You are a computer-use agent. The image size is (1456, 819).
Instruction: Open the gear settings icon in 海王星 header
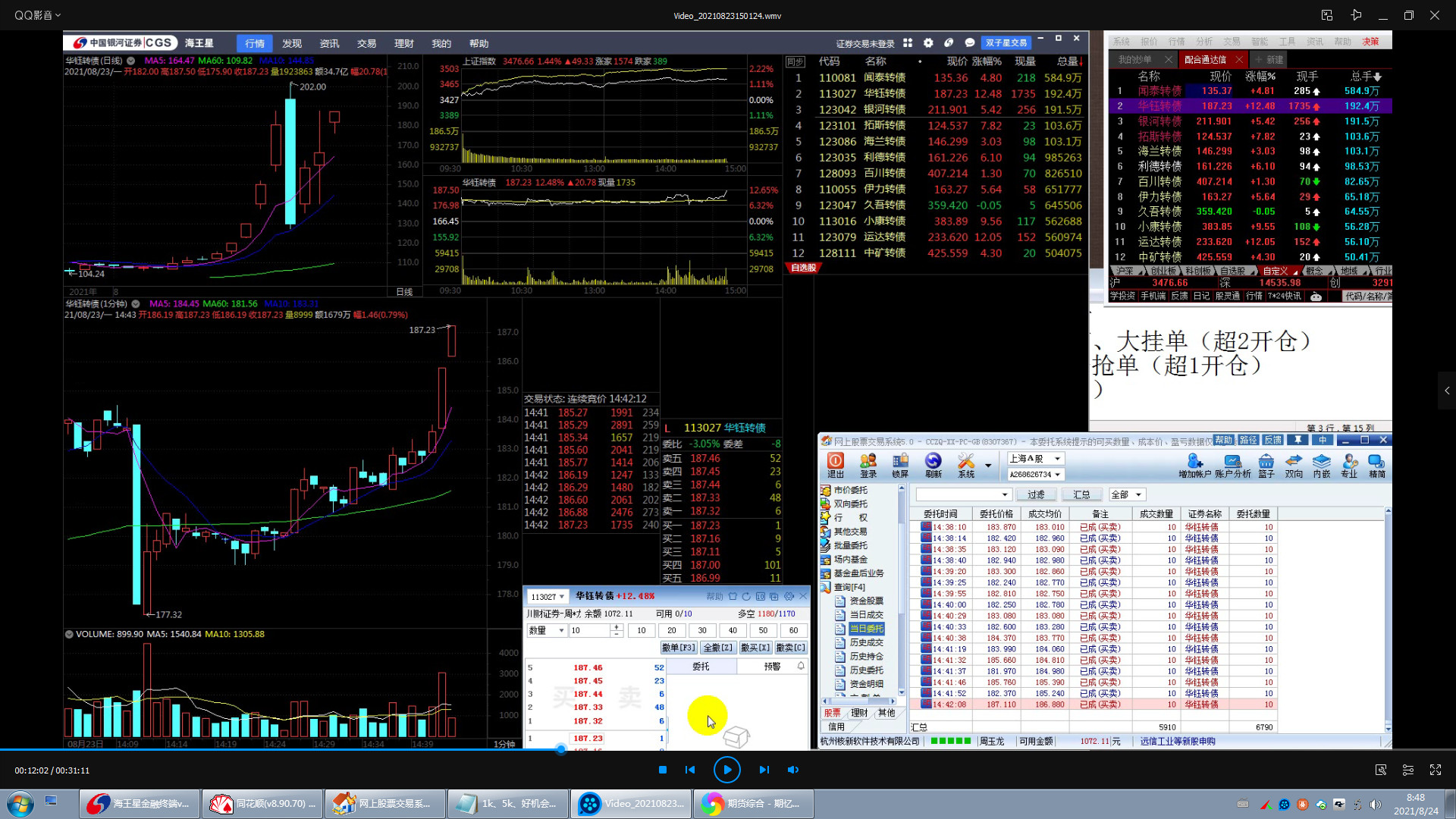(928, 43)
